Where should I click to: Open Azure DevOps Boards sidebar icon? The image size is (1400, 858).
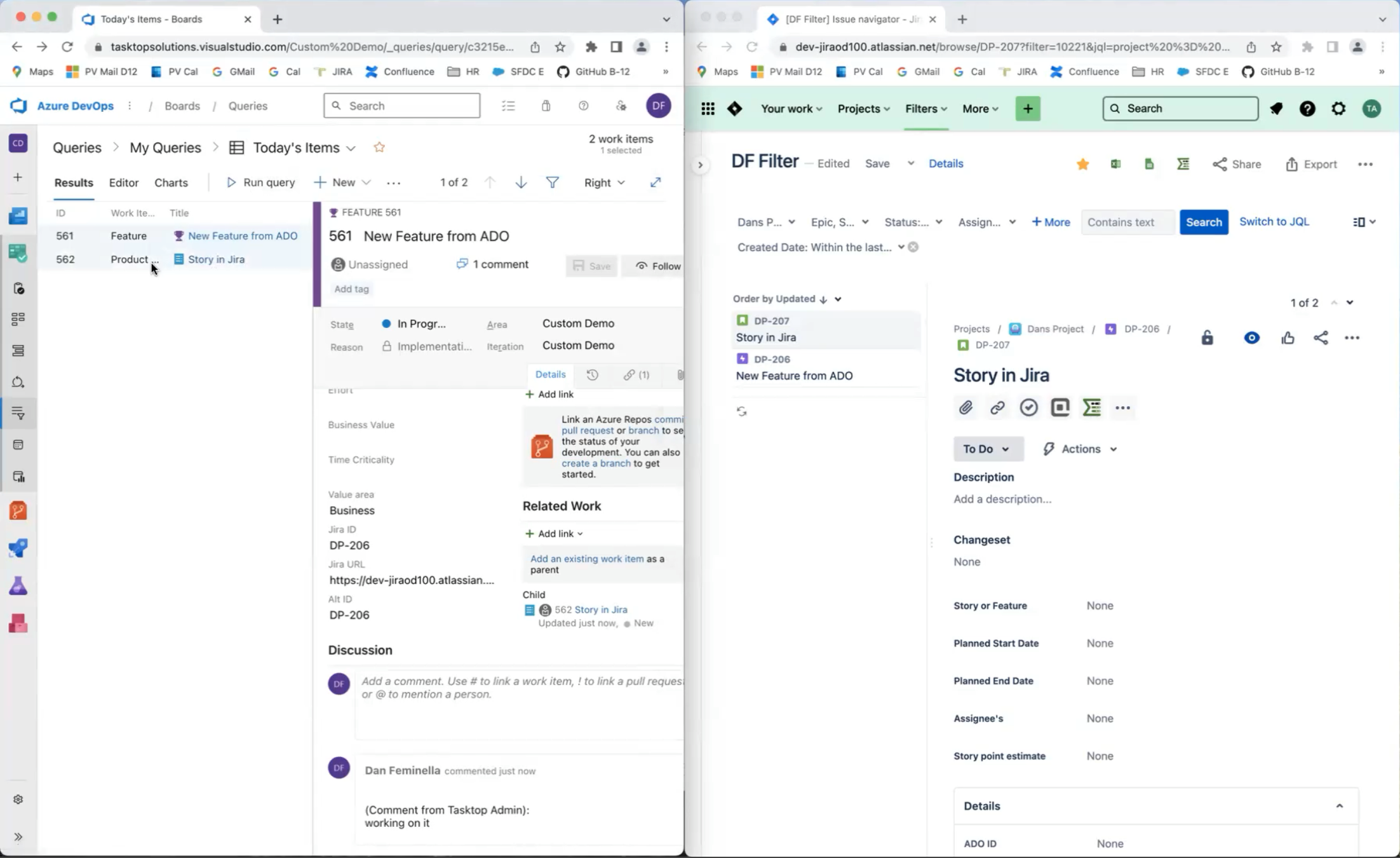(x=18, y=253)
